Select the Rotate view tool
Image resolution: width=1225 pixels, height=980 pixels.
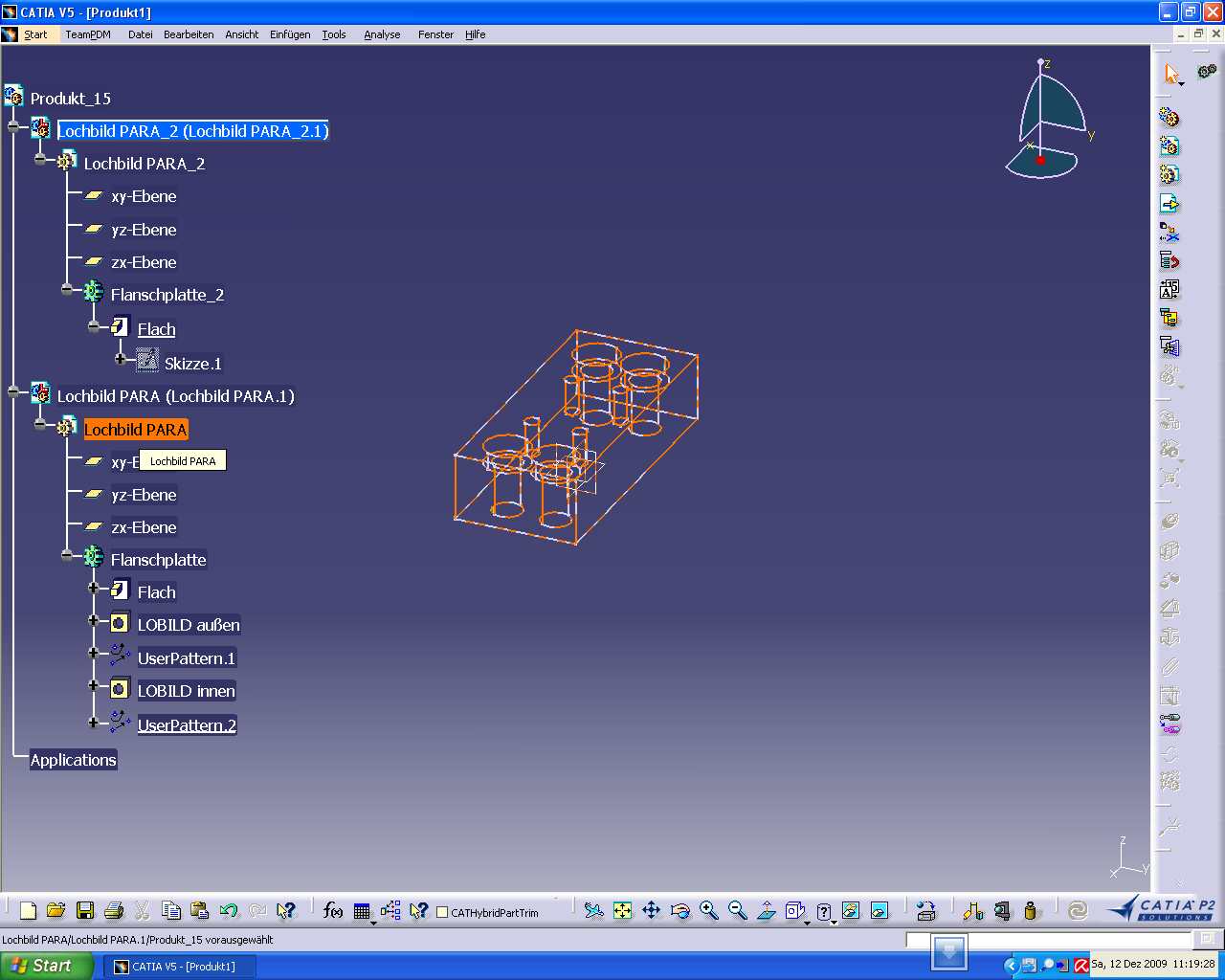[x=679, y=911]
